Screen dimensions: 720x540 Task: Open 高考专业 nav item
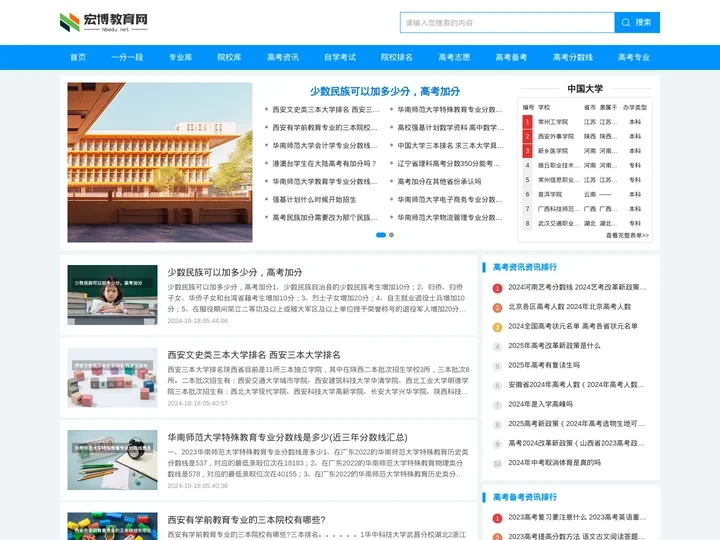[634, 57]
